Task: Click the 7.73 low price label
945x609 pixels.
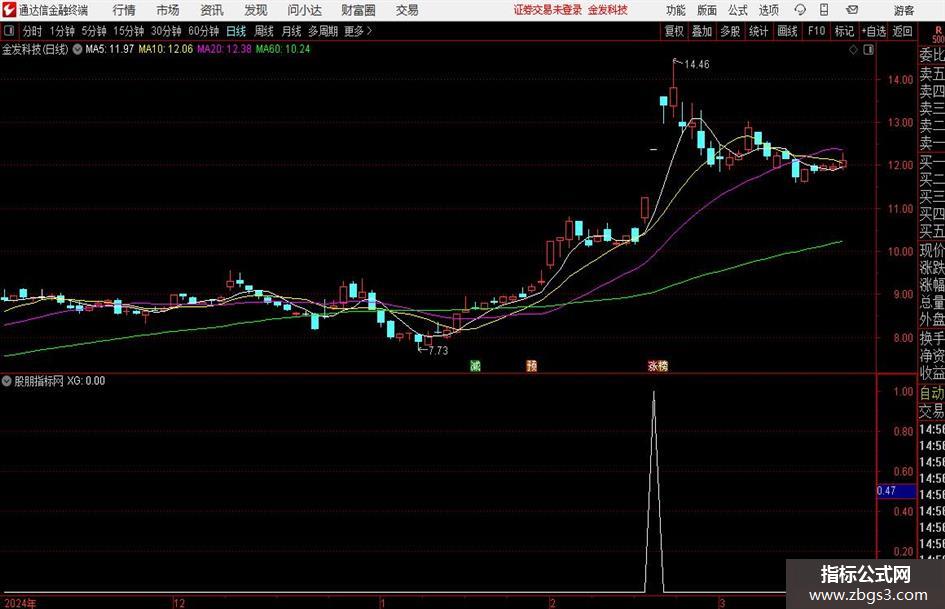Action: tap(438, 350)
